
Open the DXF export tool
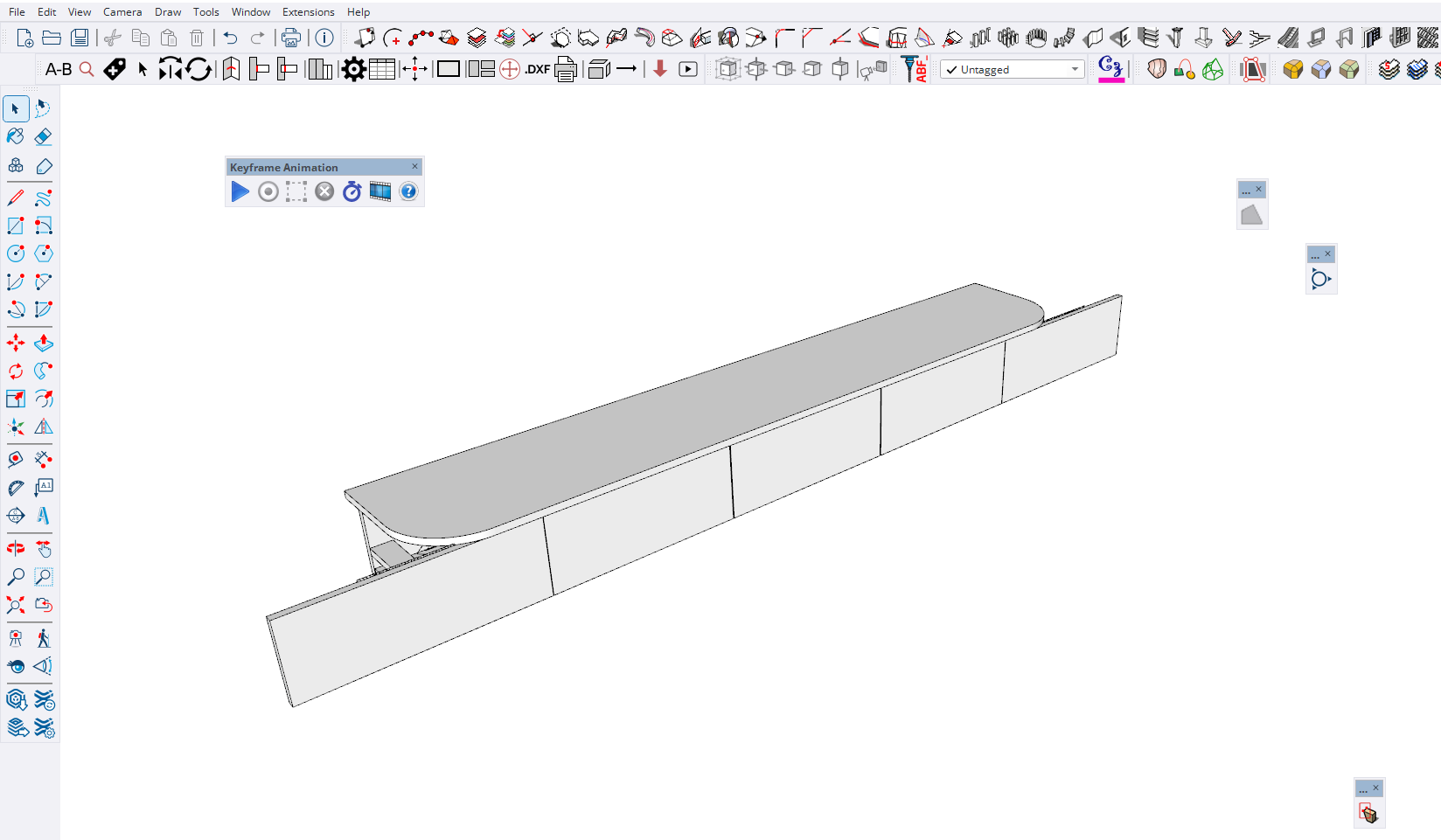[537, 69]
